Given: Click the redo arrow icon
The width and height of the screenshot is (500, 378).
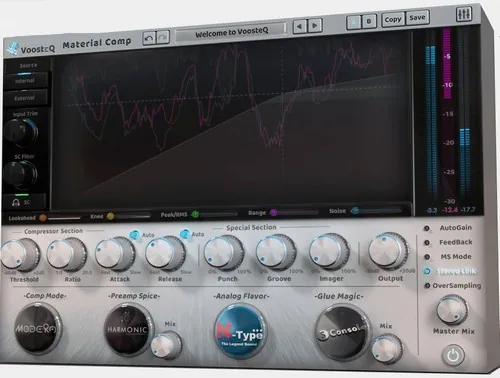Looking at the screenshot, I should [163, 37].
